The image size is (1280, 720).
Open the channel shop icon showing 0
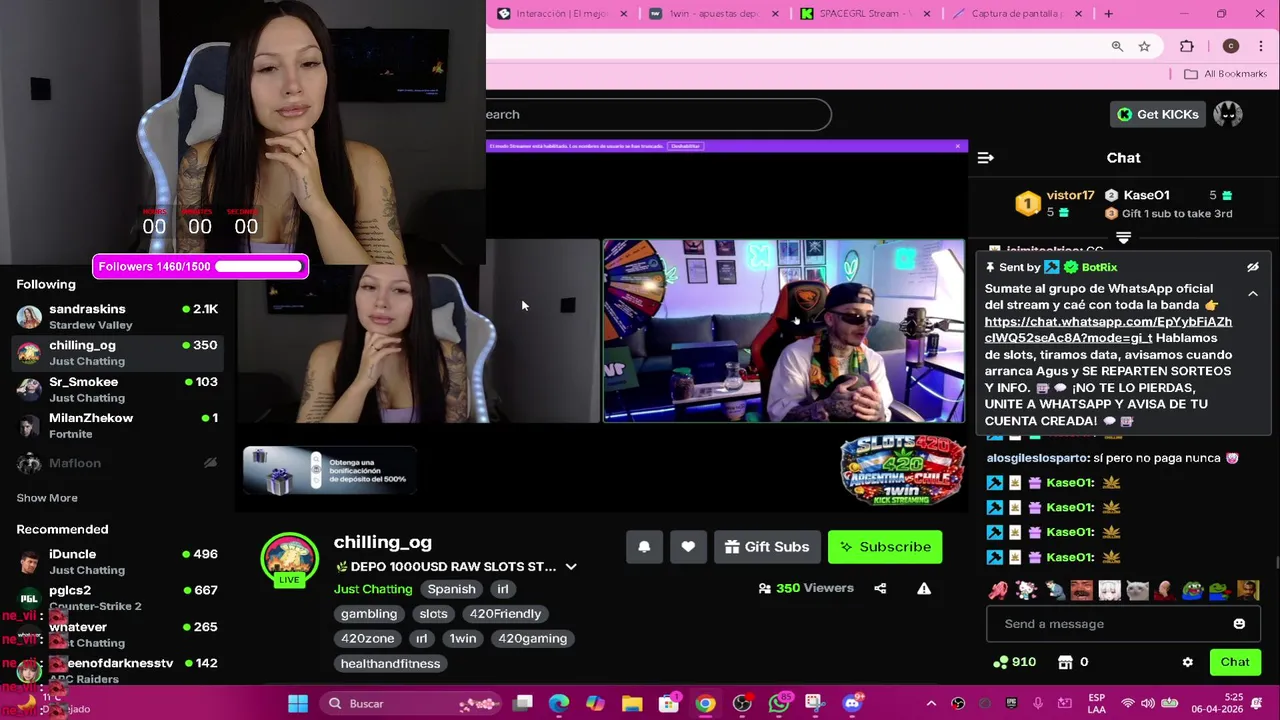[1072, 662]
